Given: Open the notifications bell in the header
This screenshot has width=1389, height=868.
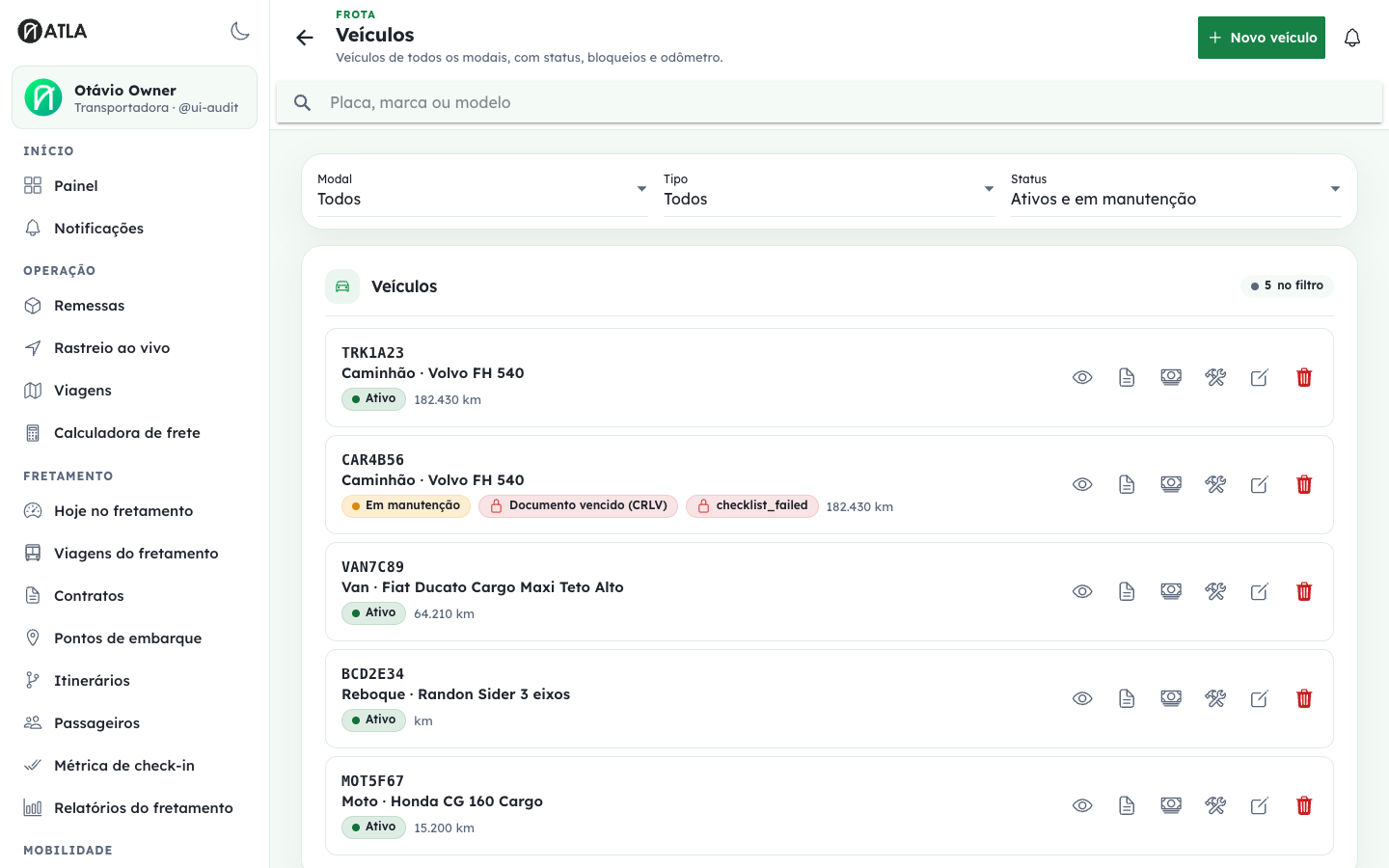Looking at the screenshot, I should [x=1352, y=38].
